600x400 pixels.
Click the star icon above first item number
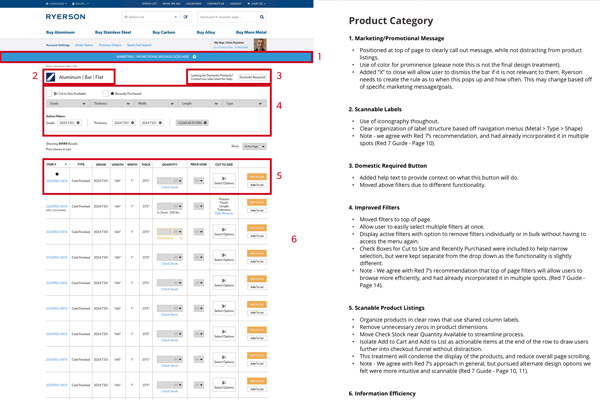coord(57,174)
